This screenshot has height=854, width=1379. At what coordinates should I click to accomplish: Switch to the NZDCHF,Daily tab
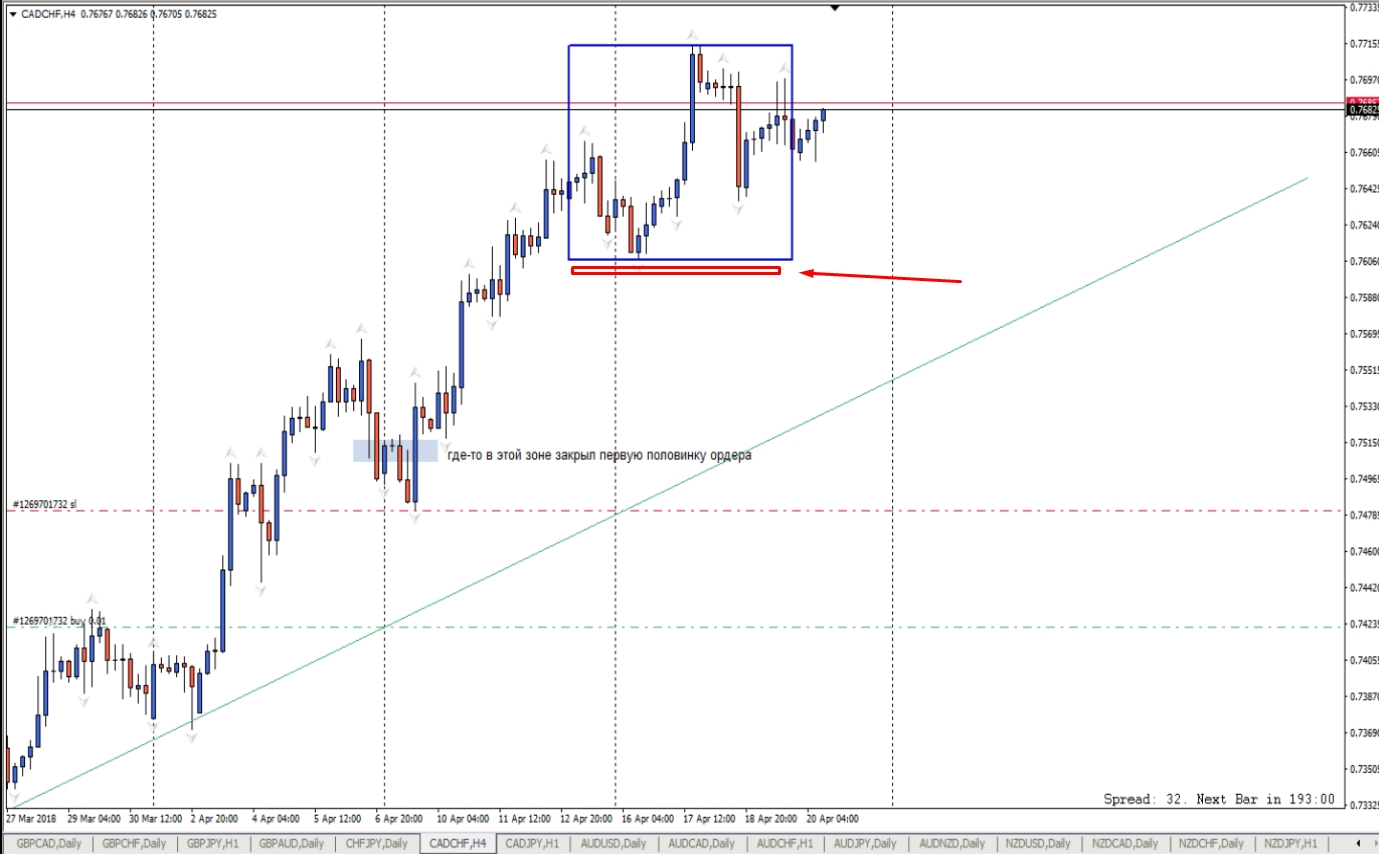(1211, 843)
